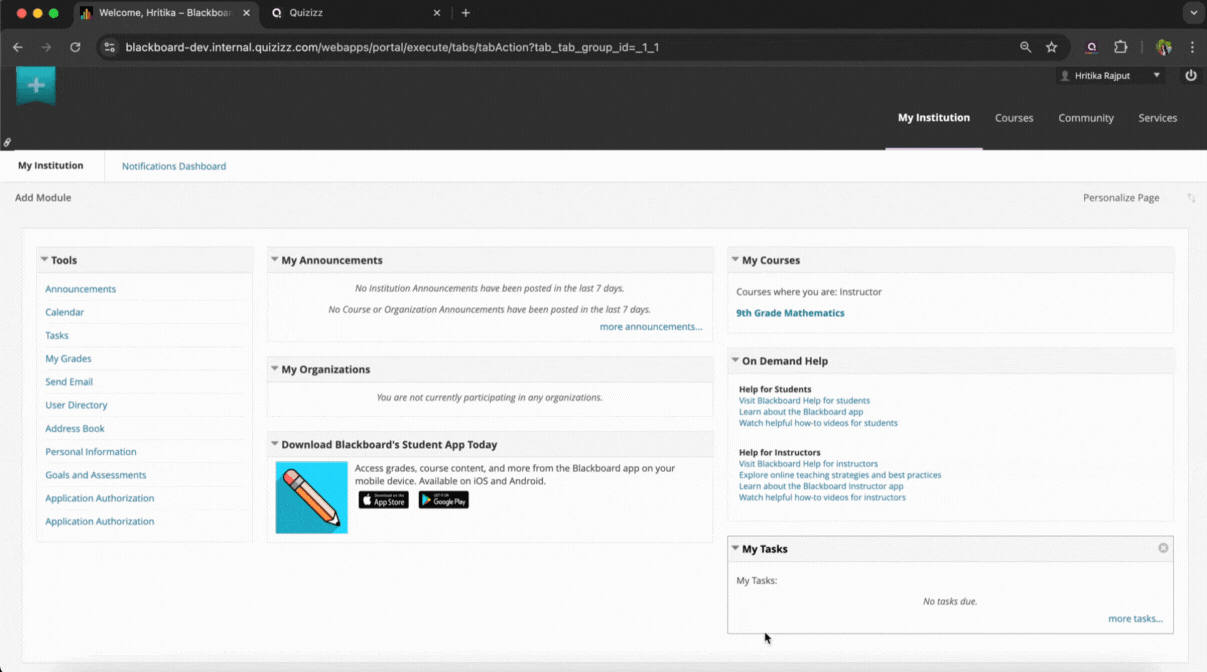The width and height of the screenshot is (1207, 672).
Task: Collapse the On Demand Help module
Action: 735,361
